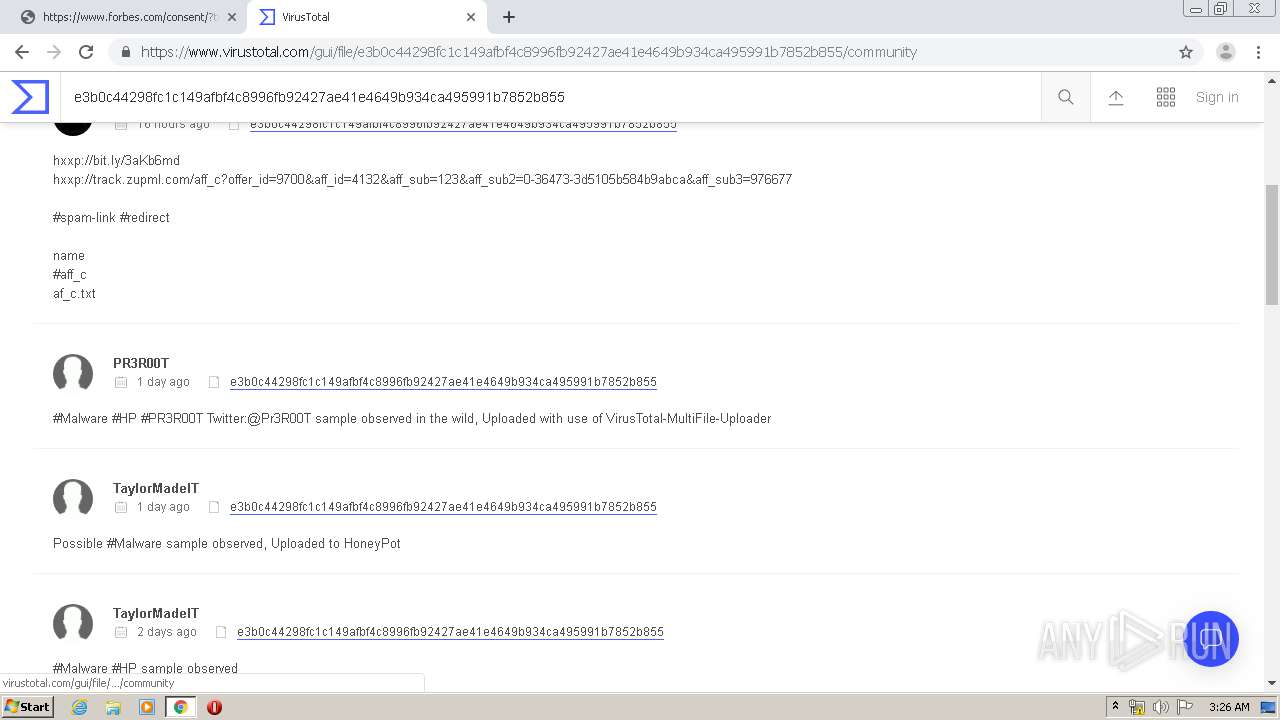
Task: Open Windows Explorer folder taskbar icon
Action: 113,707
